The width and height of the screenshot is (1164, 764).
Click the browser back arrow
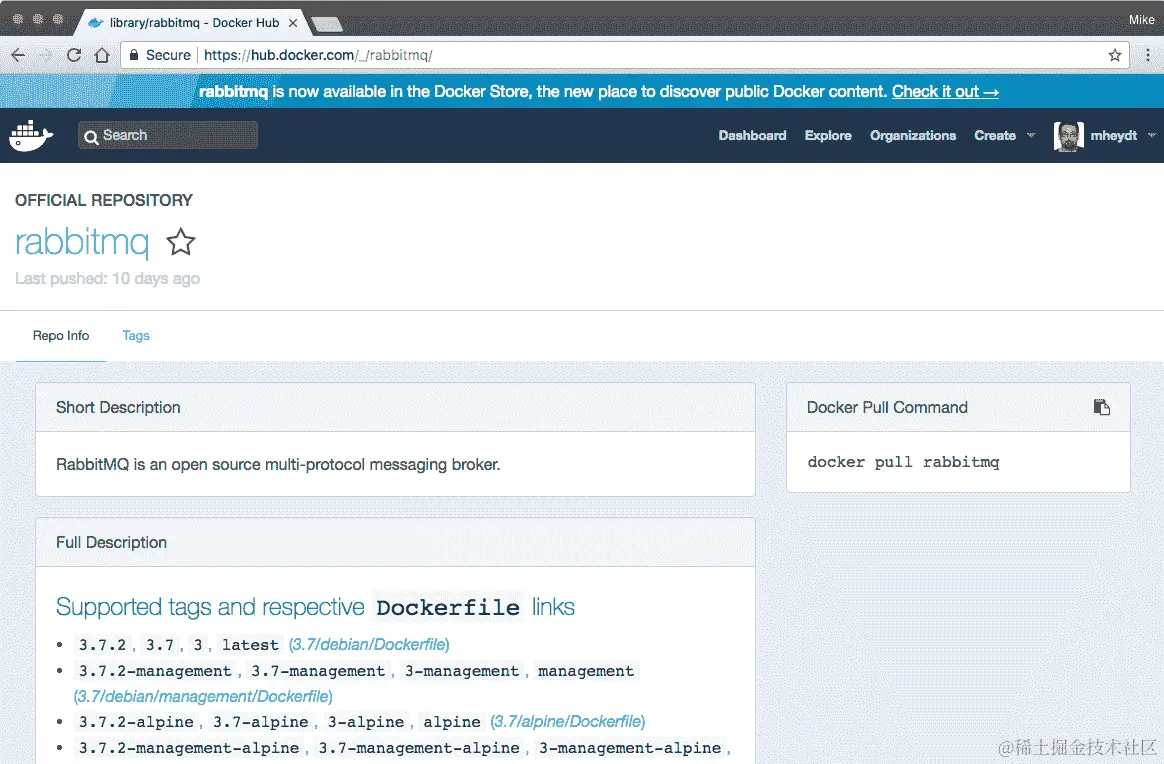pos(18,55)
